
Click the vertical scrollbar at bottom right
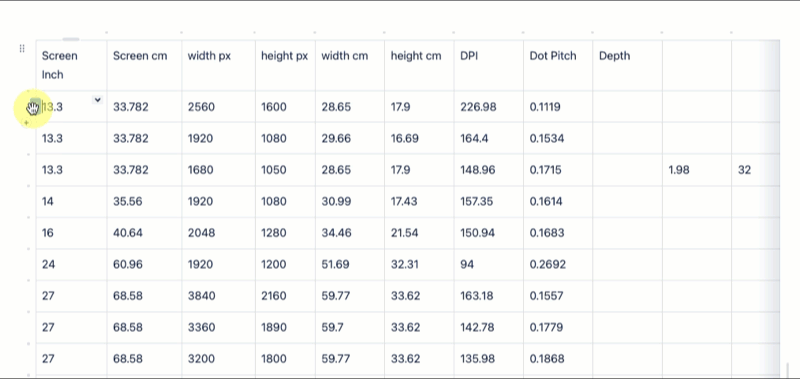789,370
